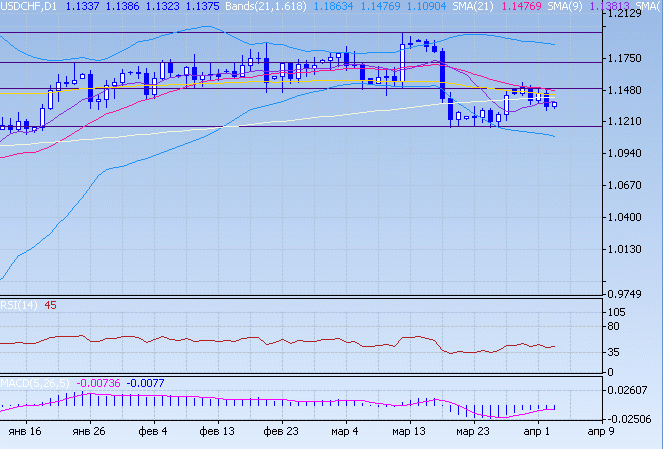Click the USDCHF,D1 symbol label

(x=30, y=6)
